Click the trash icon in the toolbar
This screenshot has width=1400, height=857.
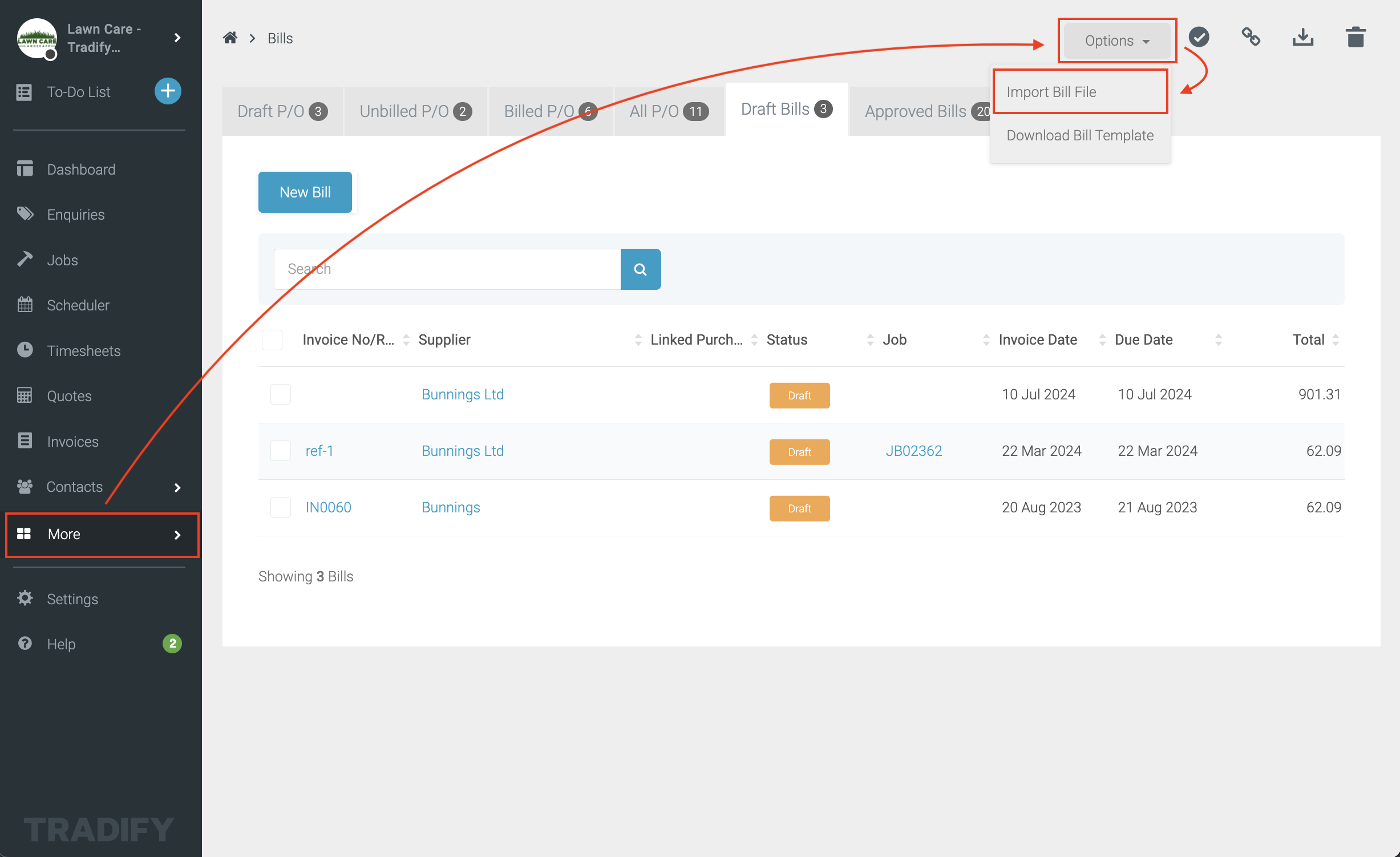(1356, 37)
